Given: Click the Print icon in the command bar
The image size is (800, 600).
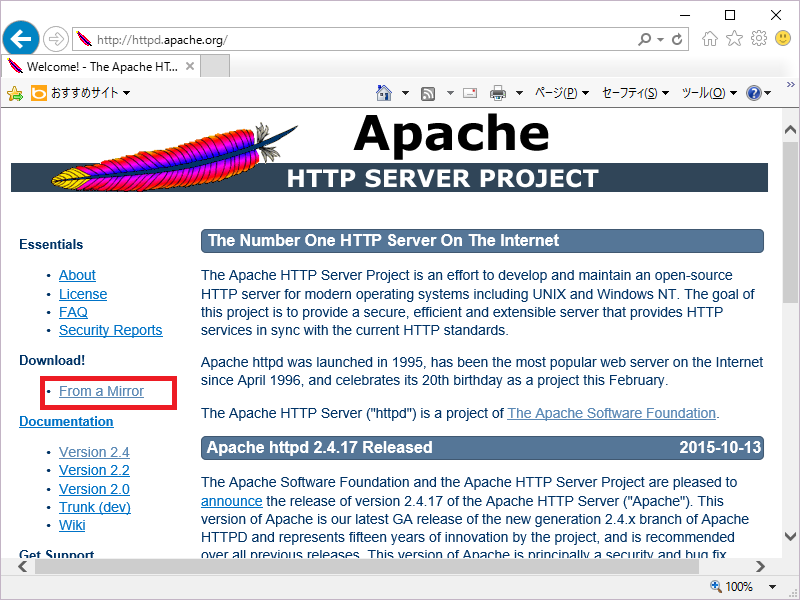Looking at the screenshot, I should click(497, 93).
